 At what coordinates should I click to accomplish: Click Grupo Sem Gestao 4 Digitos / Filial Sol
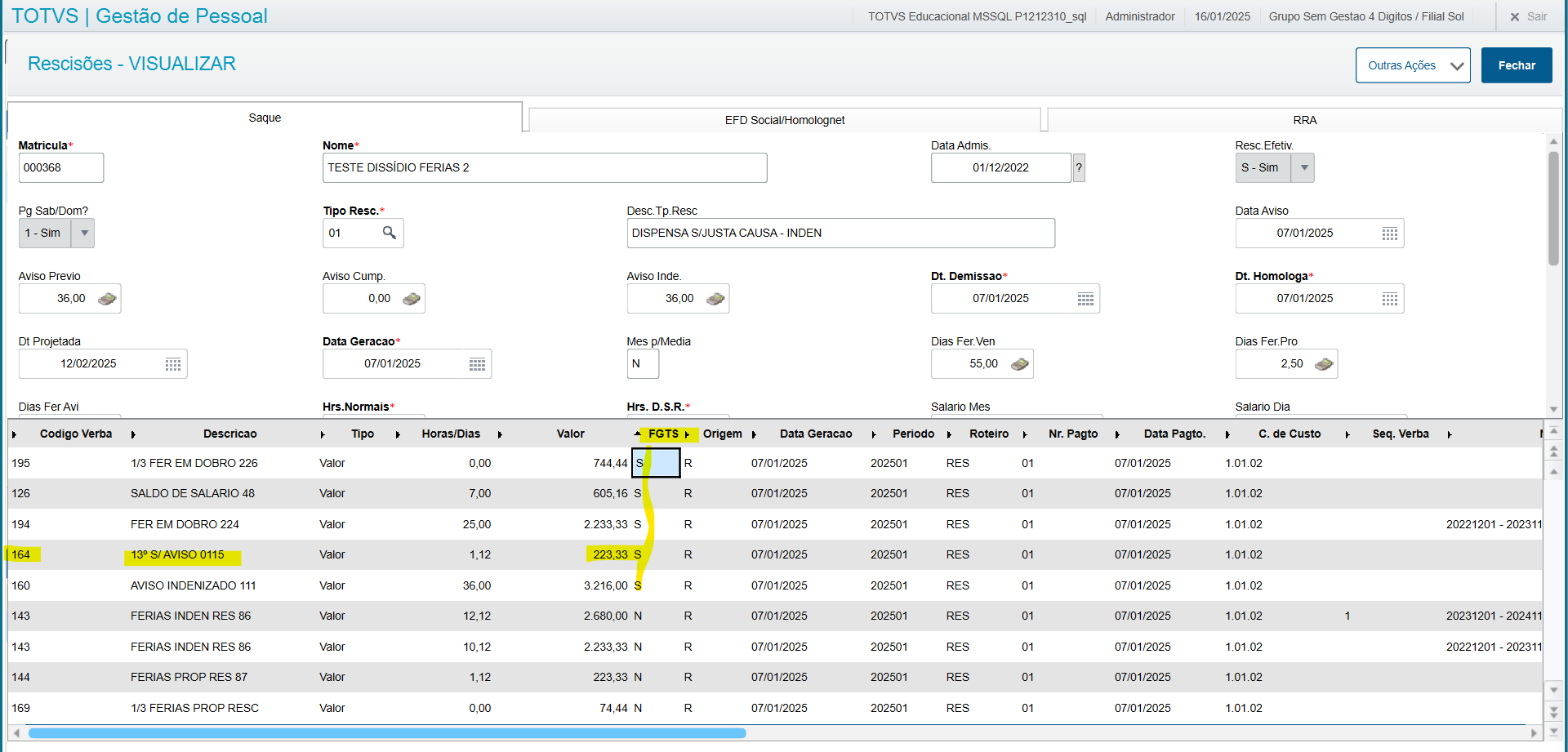(1366, 16)
